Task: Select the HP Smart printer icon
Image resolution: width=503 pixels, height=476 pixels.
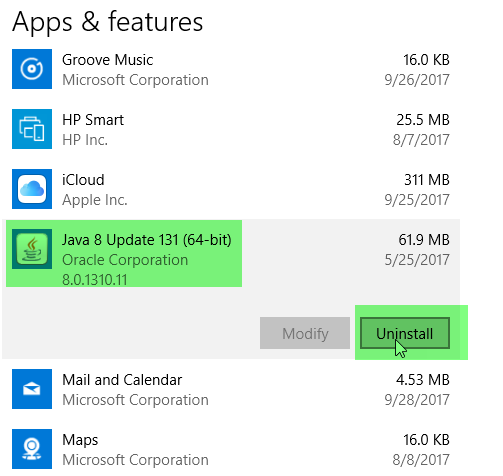Action: (x=32, y=129)
